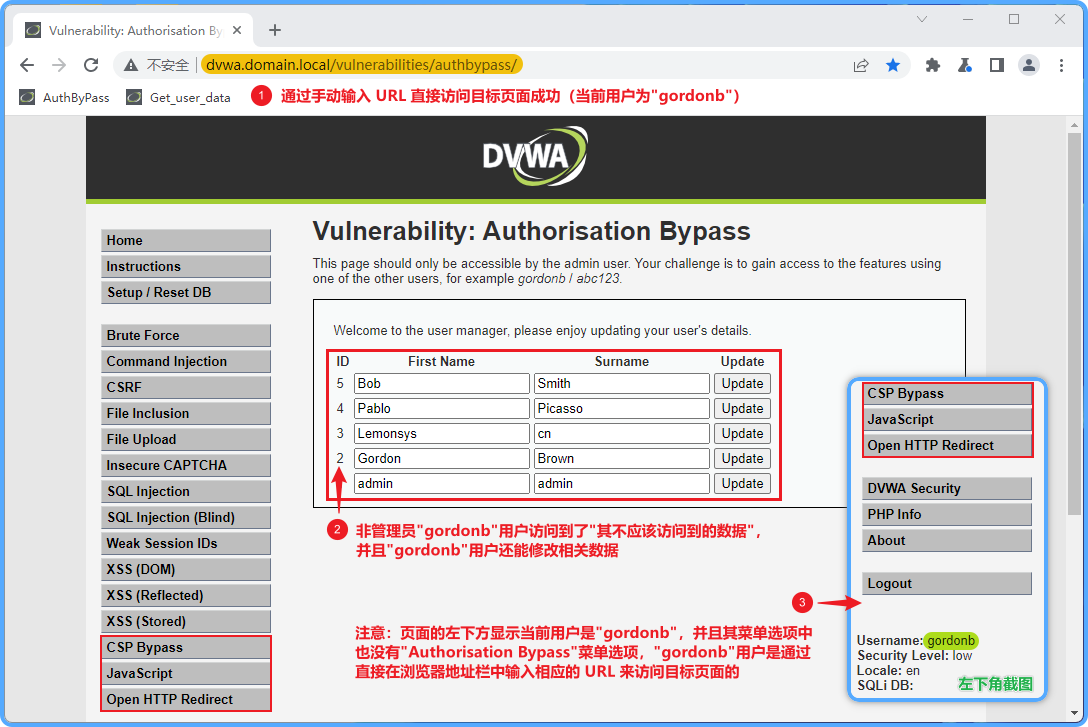
Task: Open the XSS (Reflected) page
Action: click(185, 595)
